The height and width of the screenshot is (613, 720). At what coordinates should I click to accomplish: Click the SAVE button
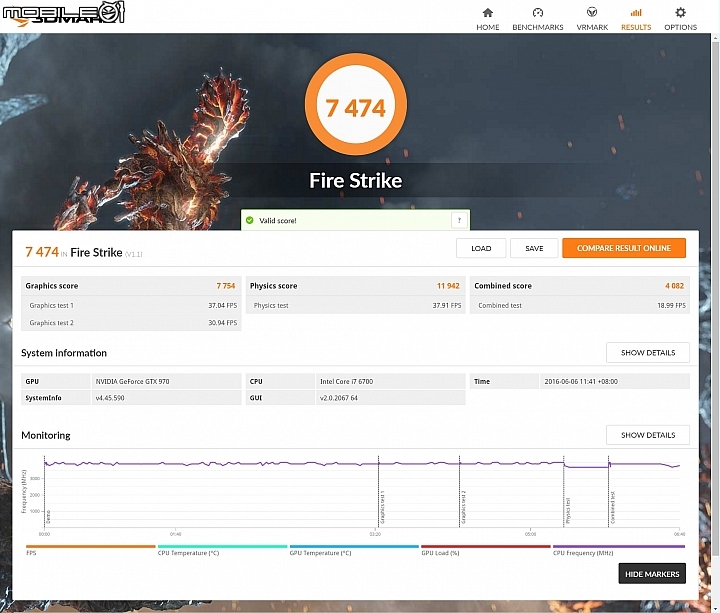coord(534,248)
